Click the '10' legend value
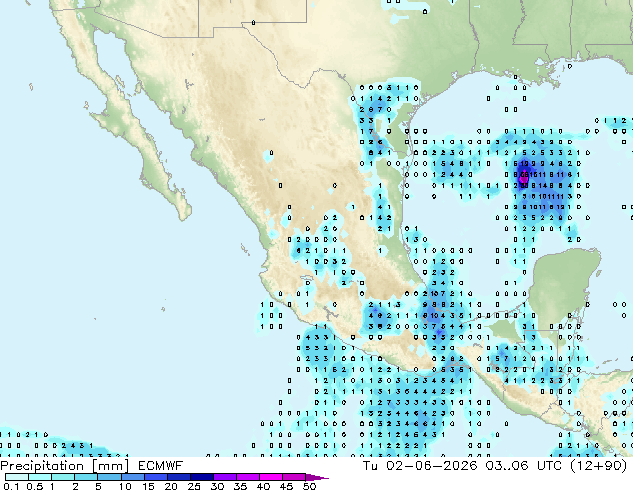 [x=125, y=486]
